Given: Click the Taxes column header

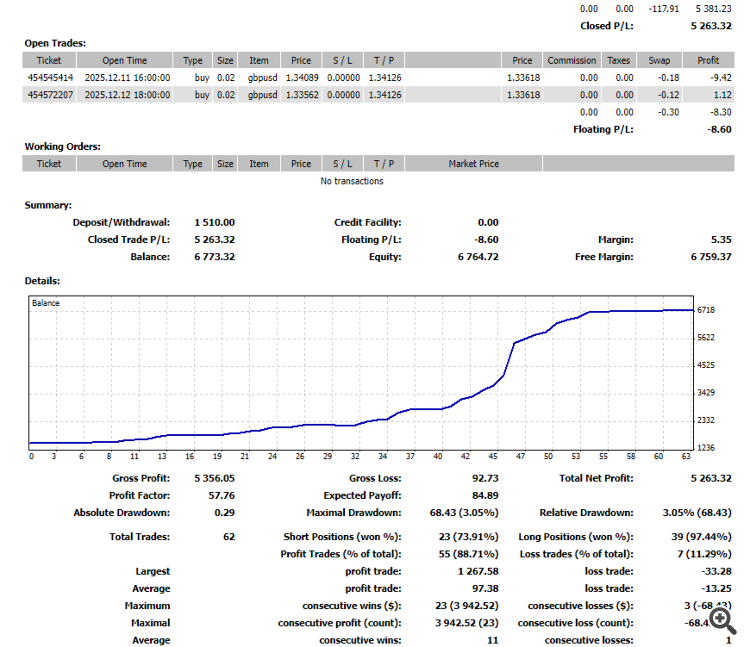Looking at the screenshot, I should [618, 60].
